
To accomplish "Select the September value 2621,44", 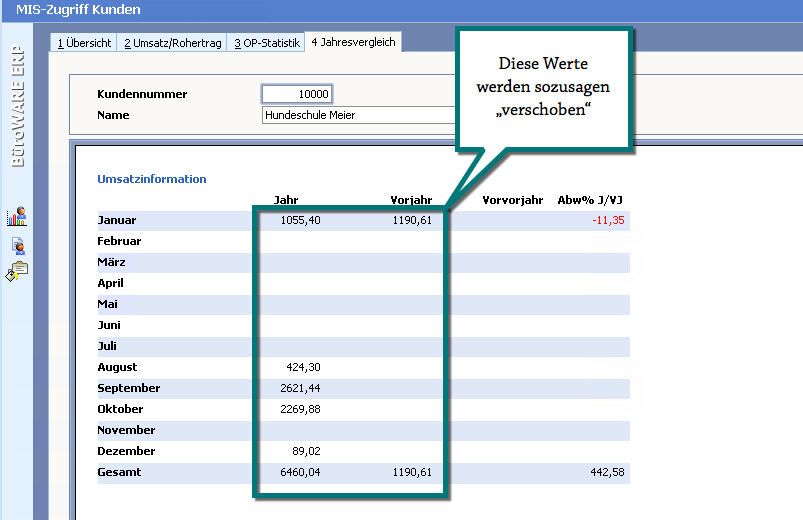I will click(300, 388).
